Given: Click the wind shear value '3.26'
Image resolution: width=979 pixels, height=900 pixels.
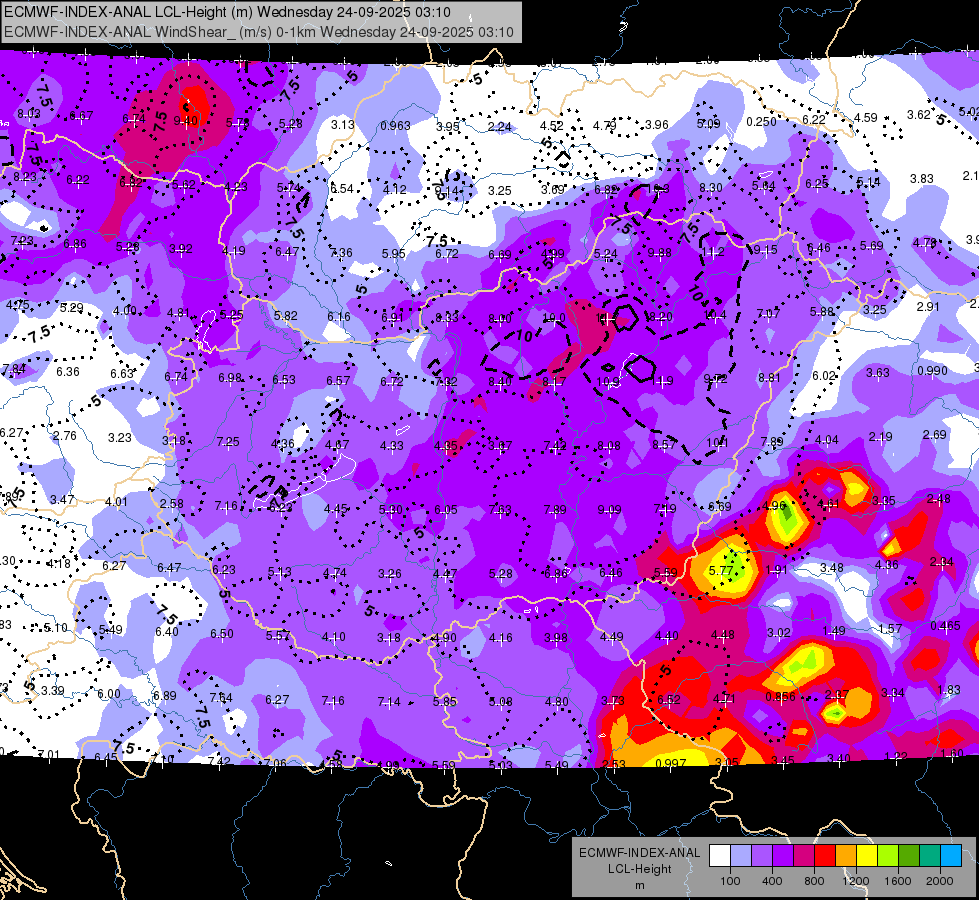Looking at the screenshot, I should click(390, 573).
